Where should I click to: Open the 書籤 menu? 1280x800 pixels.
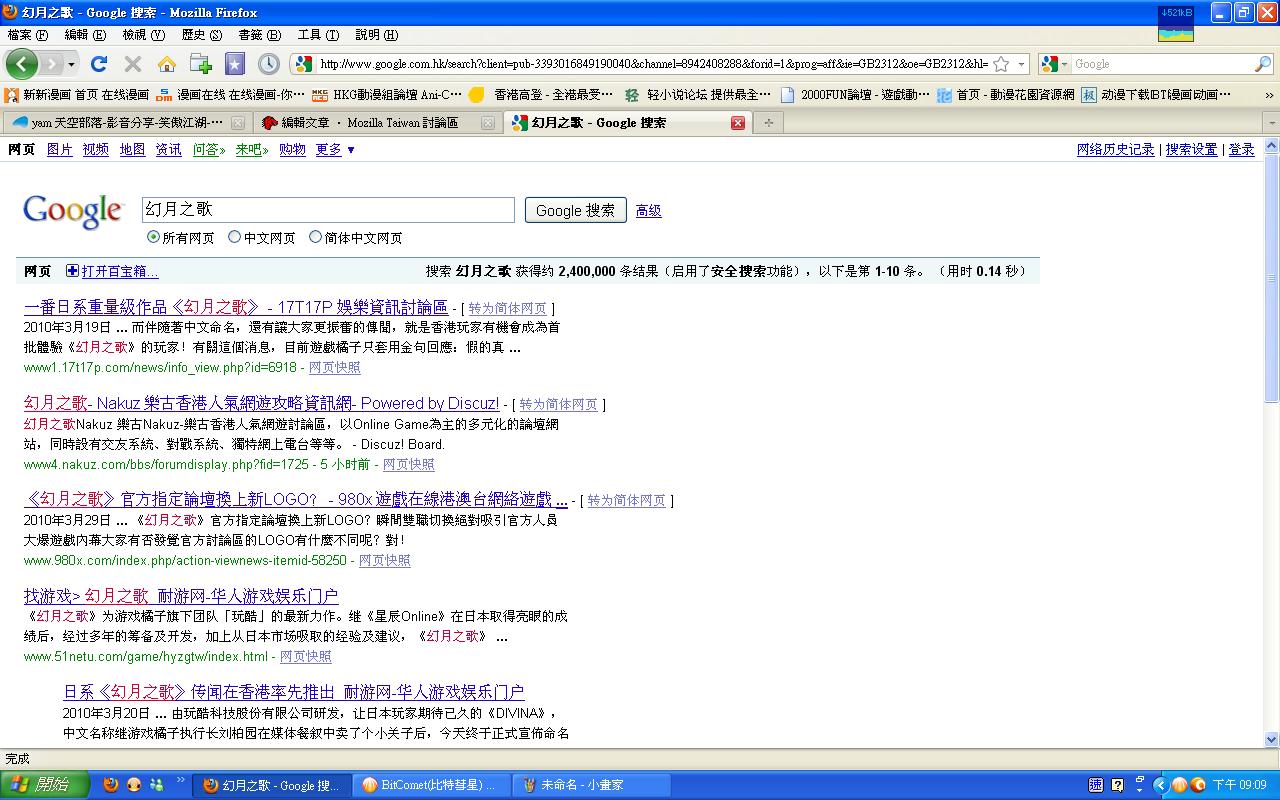coord(258,35)
